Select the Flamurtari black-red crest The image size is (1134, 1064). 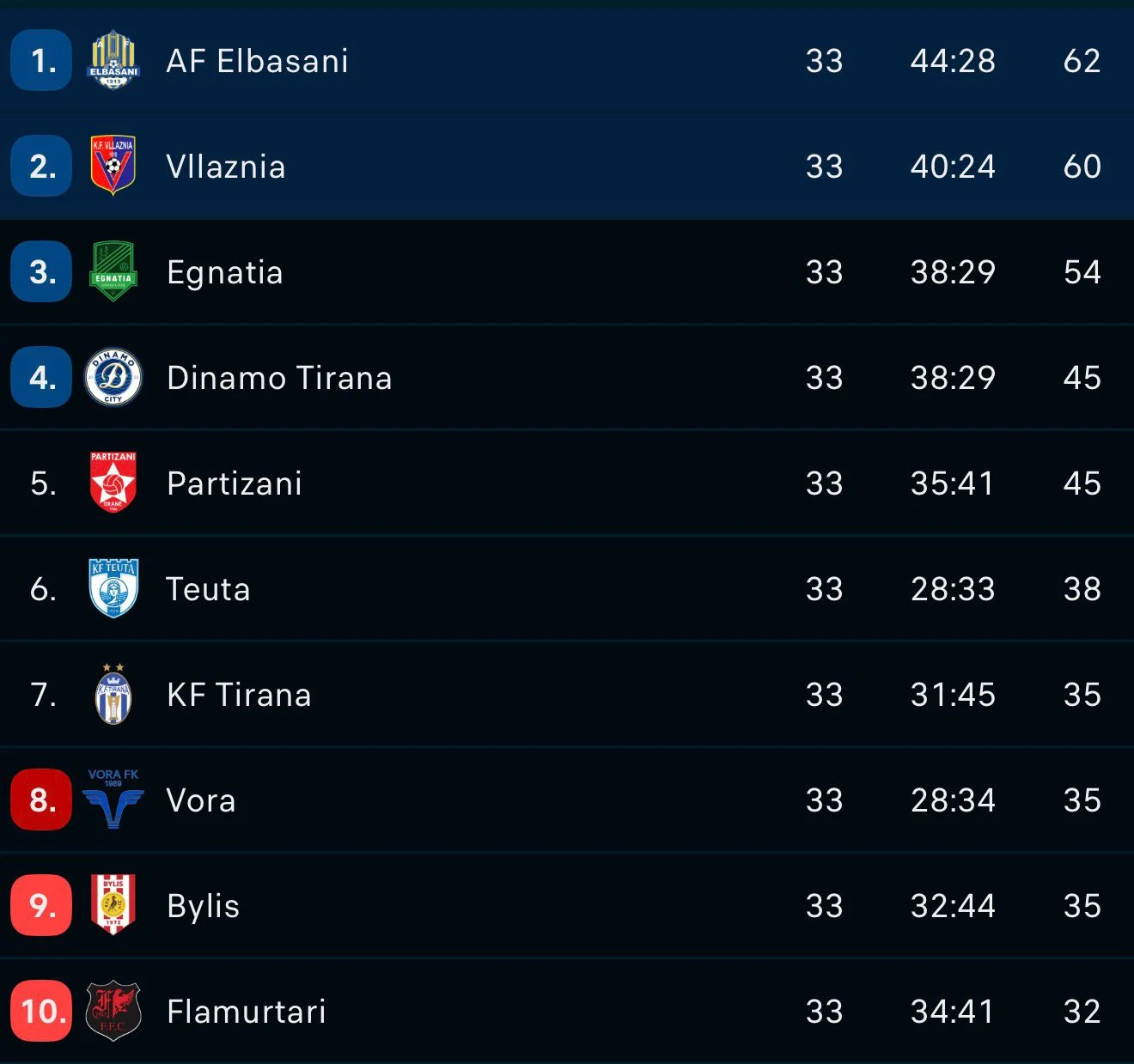pos(113,1011)
